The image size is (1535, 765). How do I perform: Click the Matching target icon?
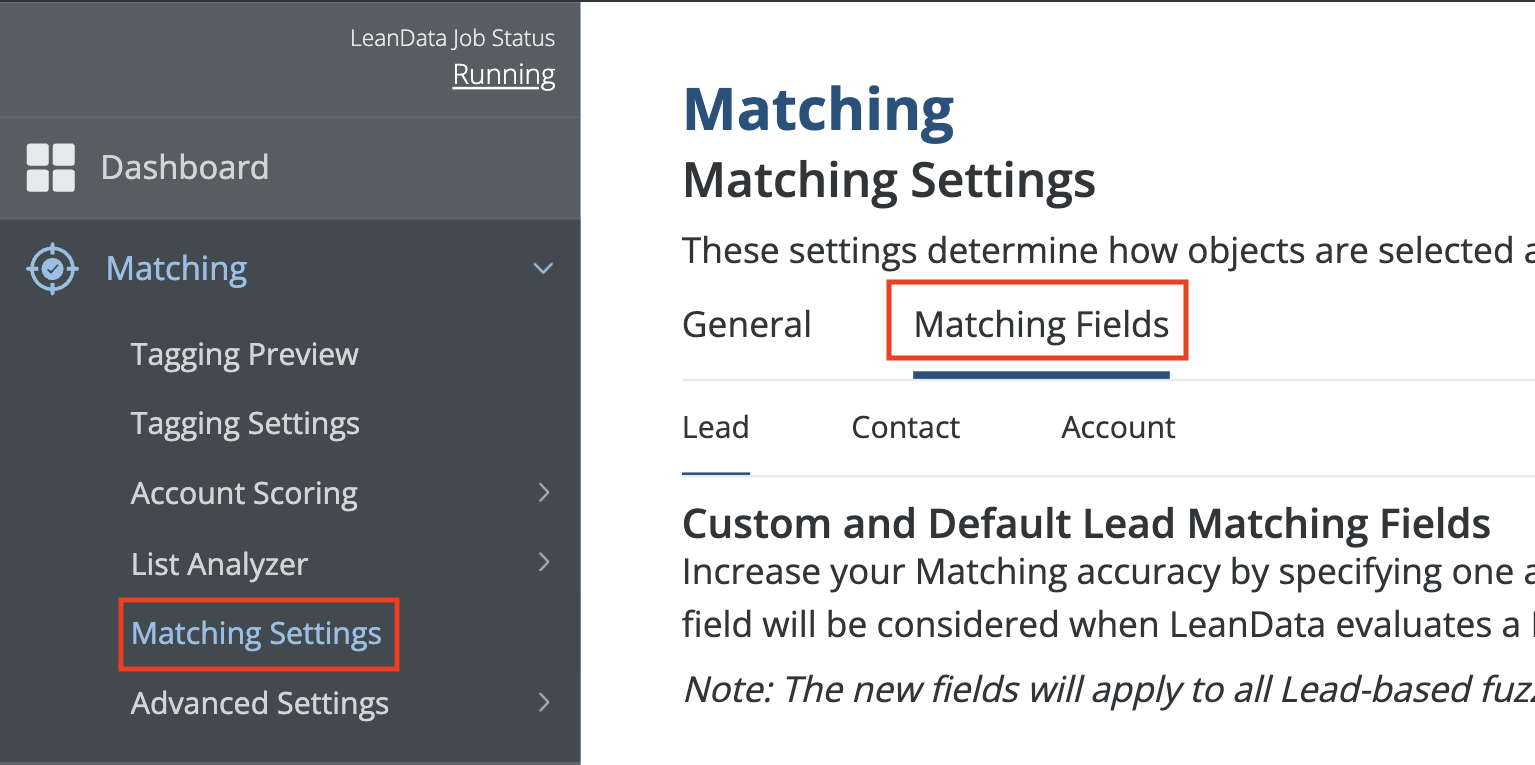[52, 268]
